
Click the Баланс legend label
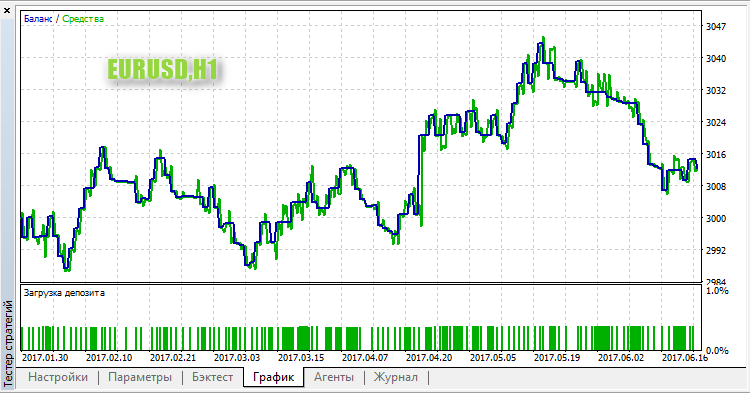(x=38, y=19)
